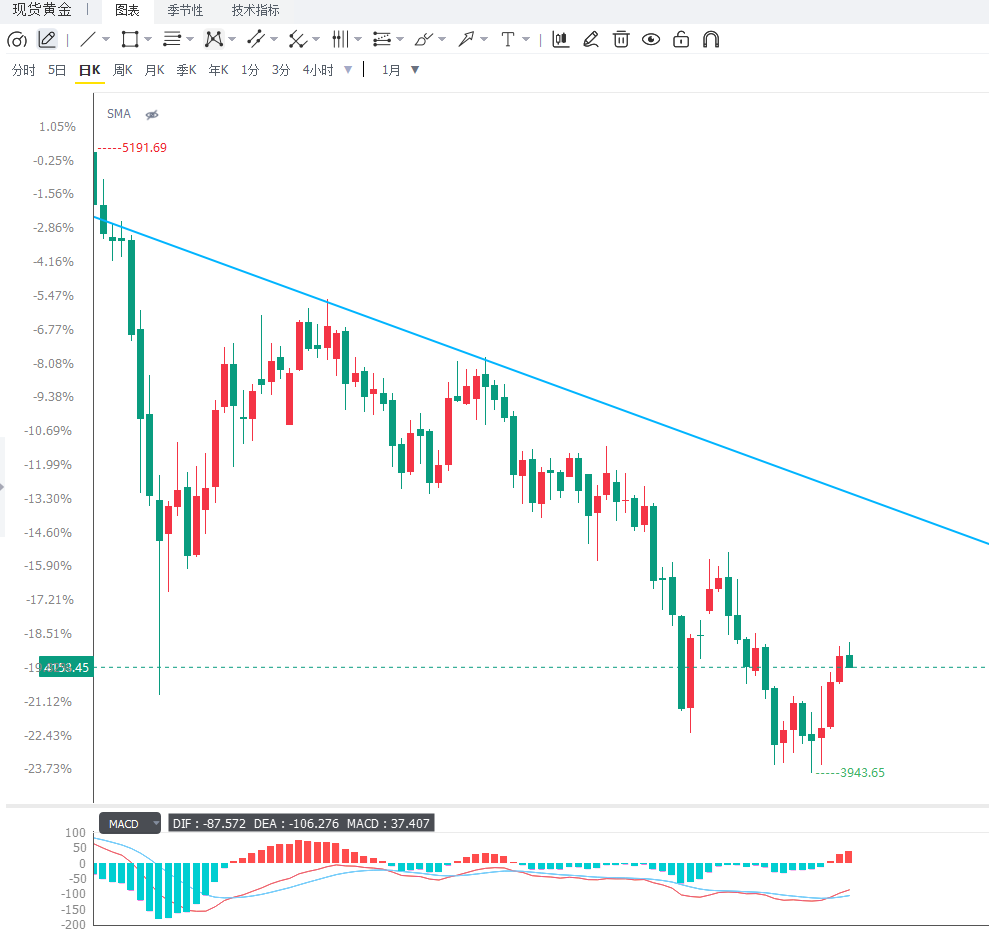Expand dropdown arrow next to 4小时
The width and height of the screenshot is (989, 934).
point(348,70)
